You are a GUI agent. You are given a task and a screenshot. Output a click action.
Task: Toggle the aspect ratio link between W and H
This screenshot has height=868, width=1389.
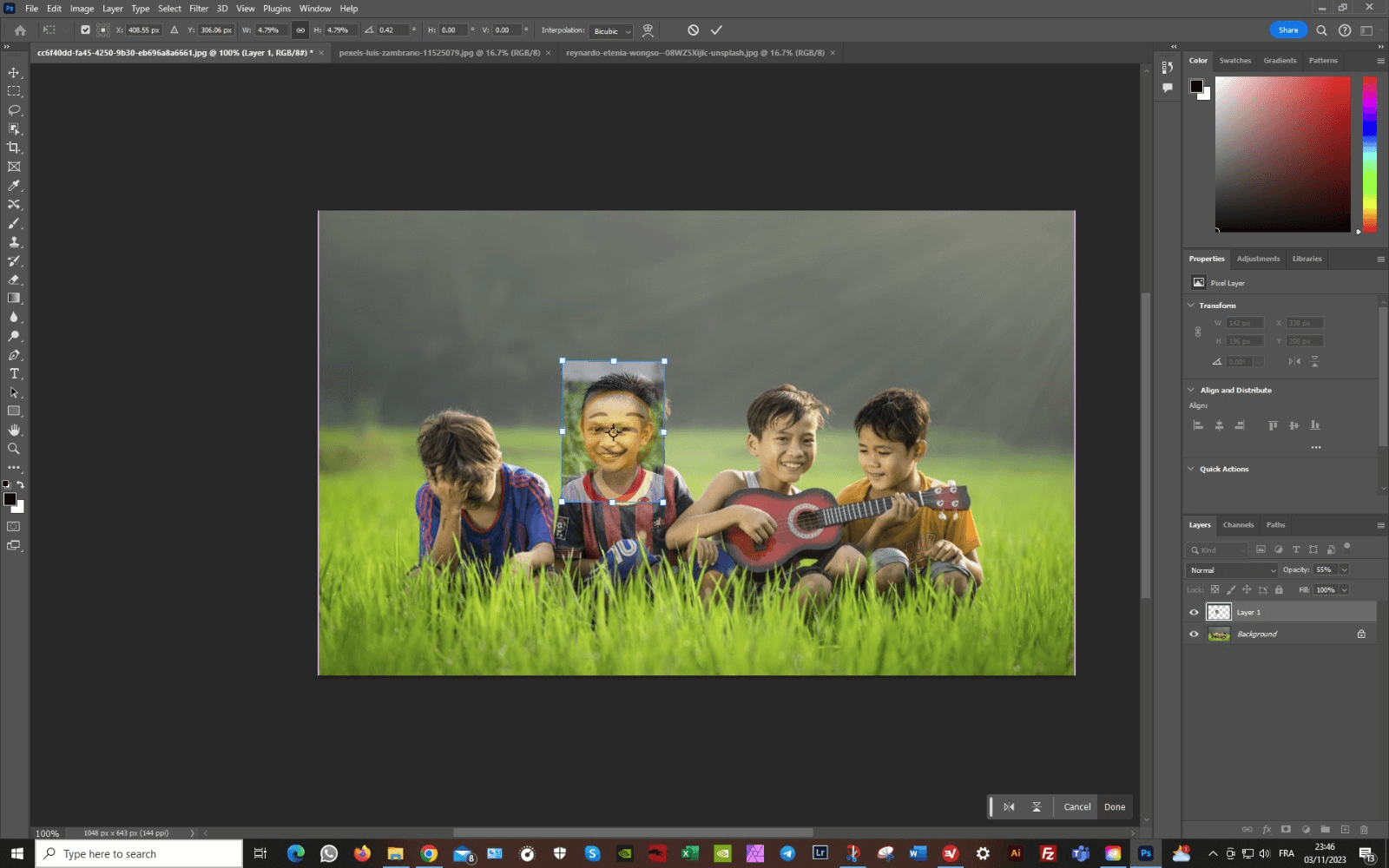click(300, 30)
